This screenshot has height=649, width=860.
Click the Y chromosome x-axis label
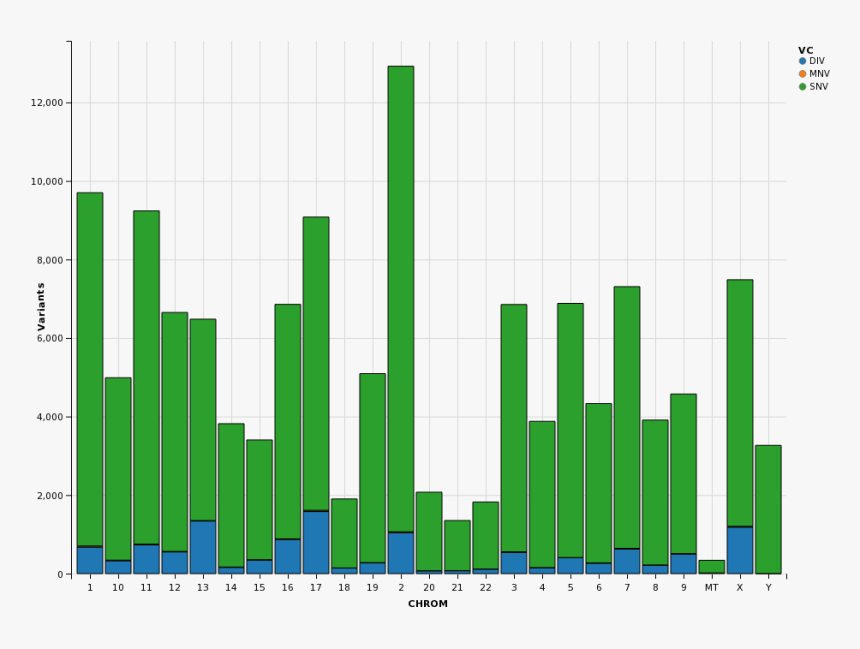(x=768, y=588)
